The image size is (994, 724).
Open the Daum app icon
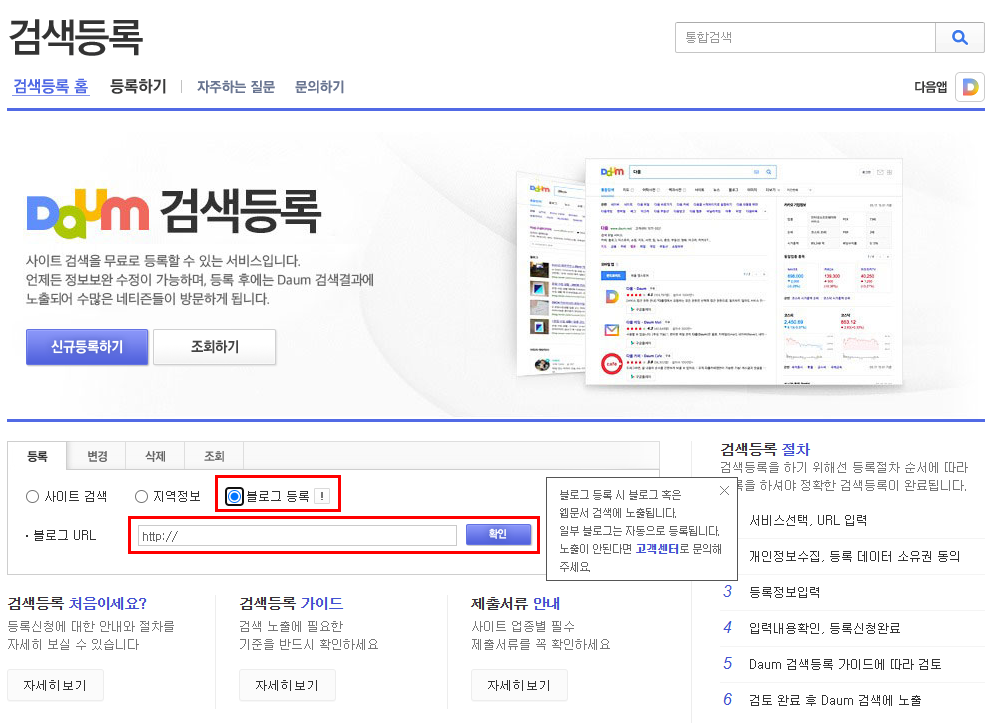tap(970, 87)
